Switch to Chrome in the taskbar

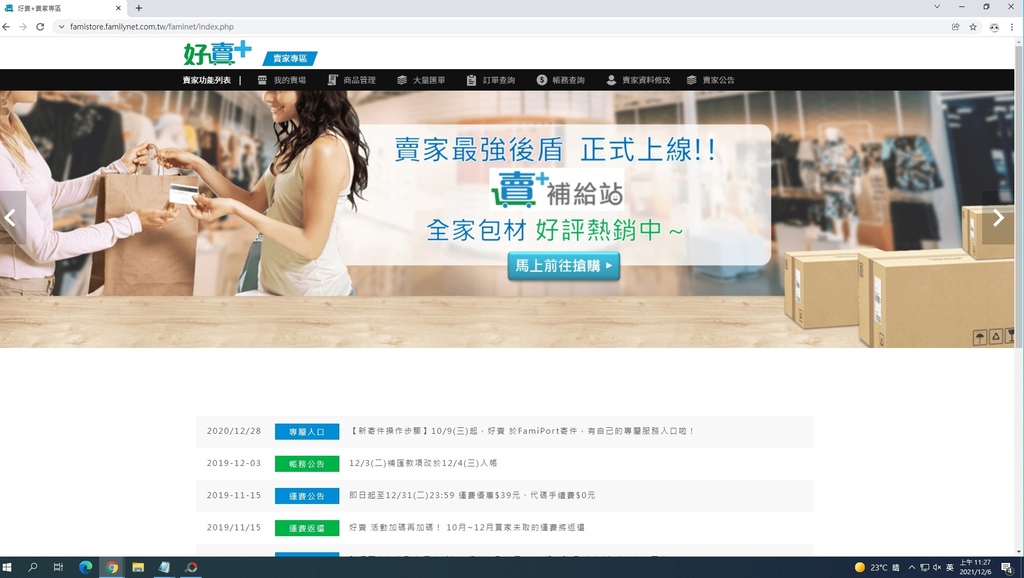point(112,568)
